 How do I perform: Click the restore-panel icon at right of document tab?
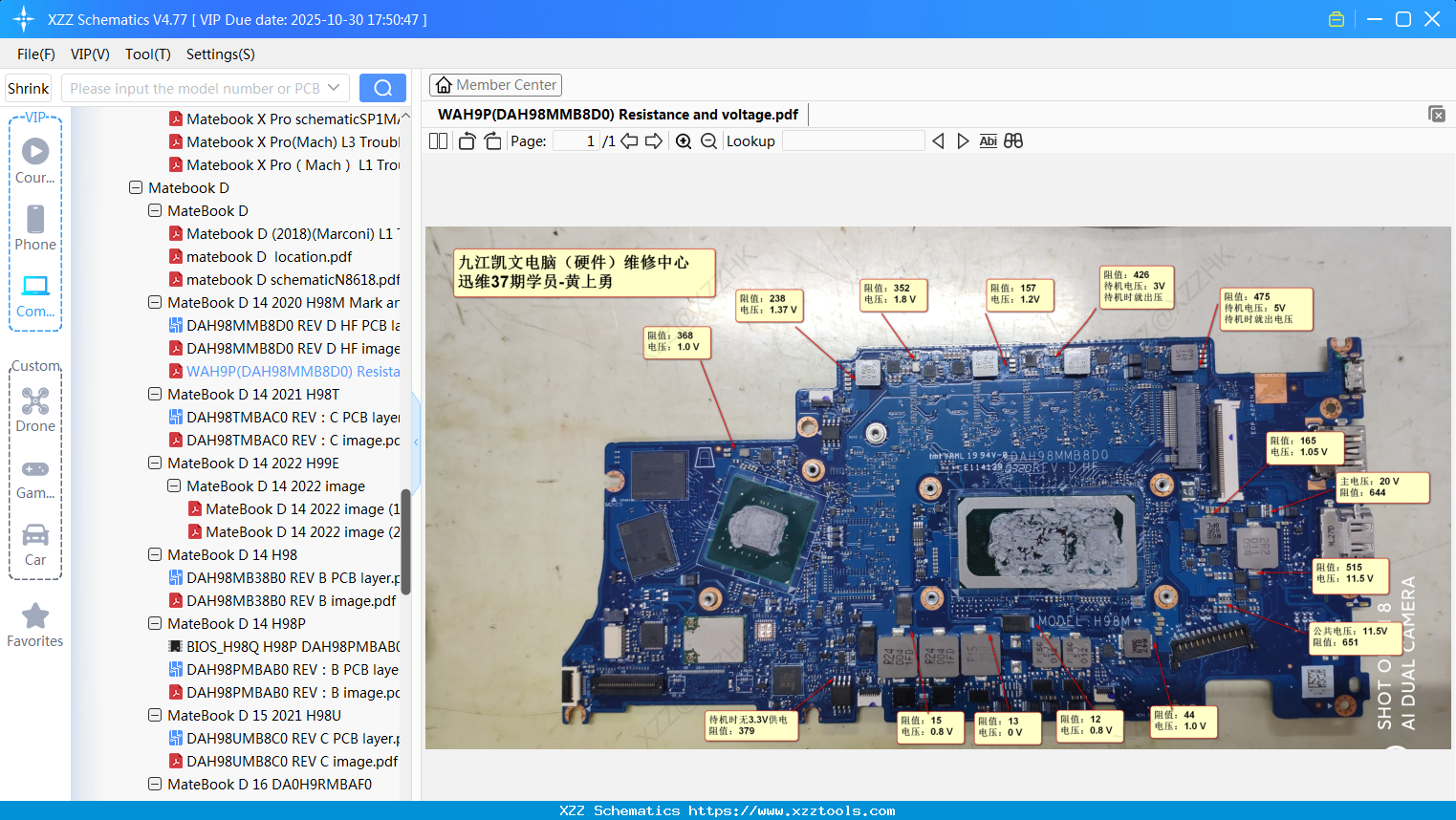tap(1437, 114)
